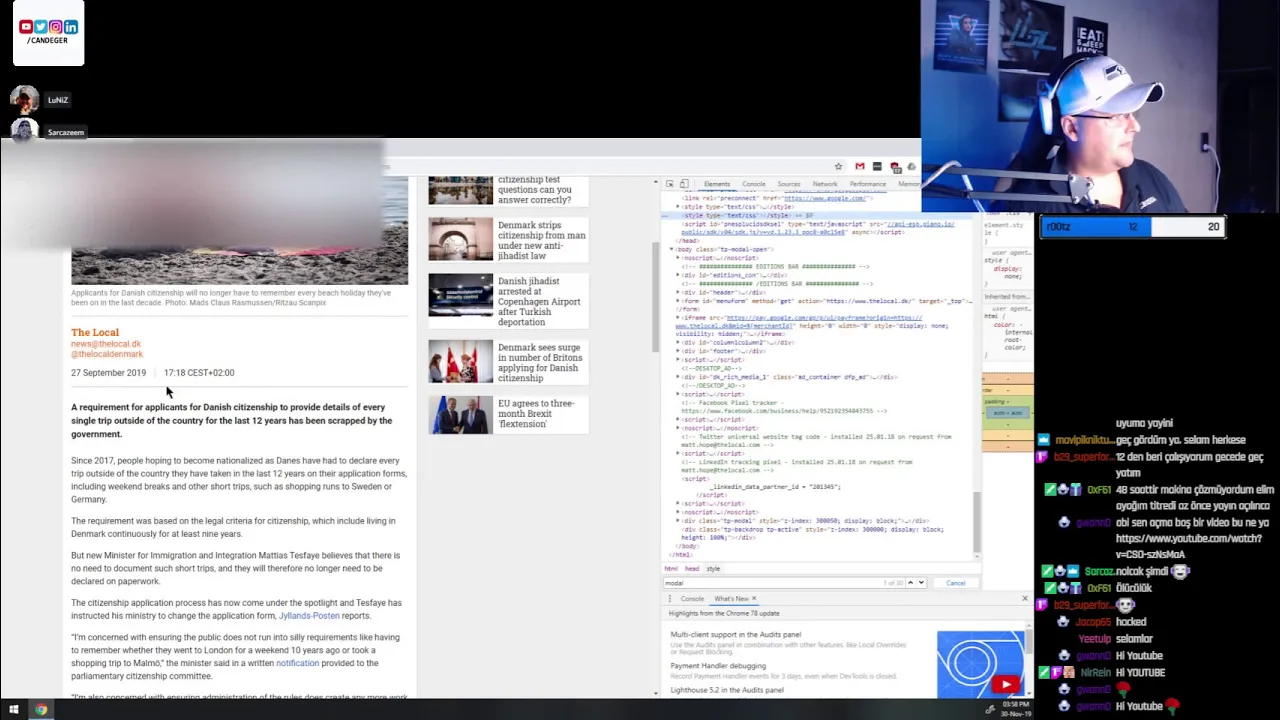Image resolution: width=1280 pixels, height=720 pixels.
Task: Close the DevTools bottom drawer
Action: pos(1024,598)
